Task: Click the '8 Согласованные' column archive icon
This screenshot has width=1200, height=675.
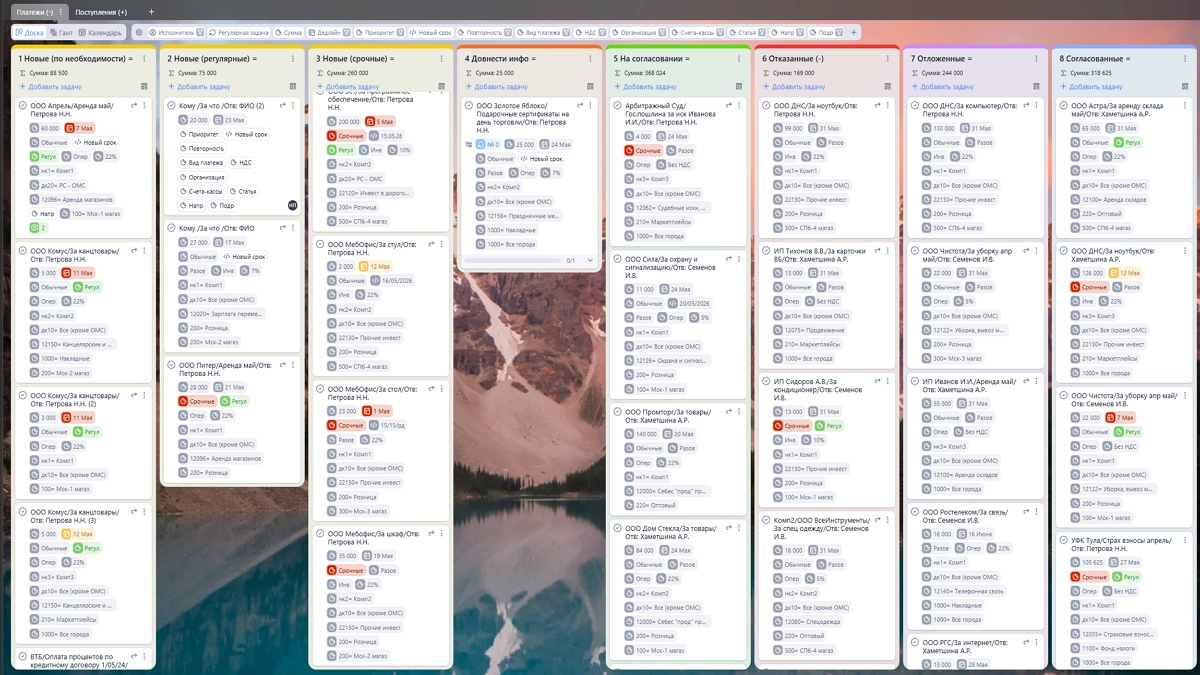Action: pos(1185,87)
